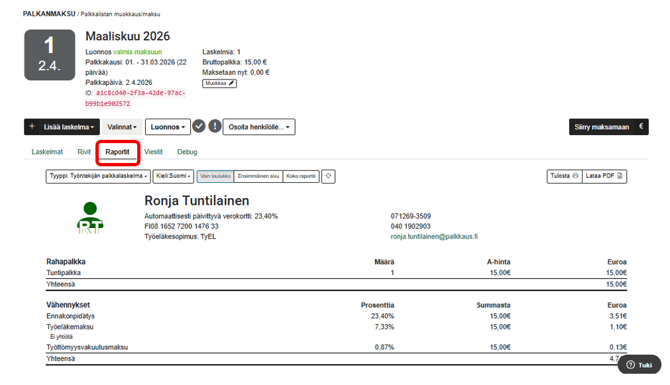
Task: Click the Ronja Tuntilainen name heading
Action: coord(197,200)
